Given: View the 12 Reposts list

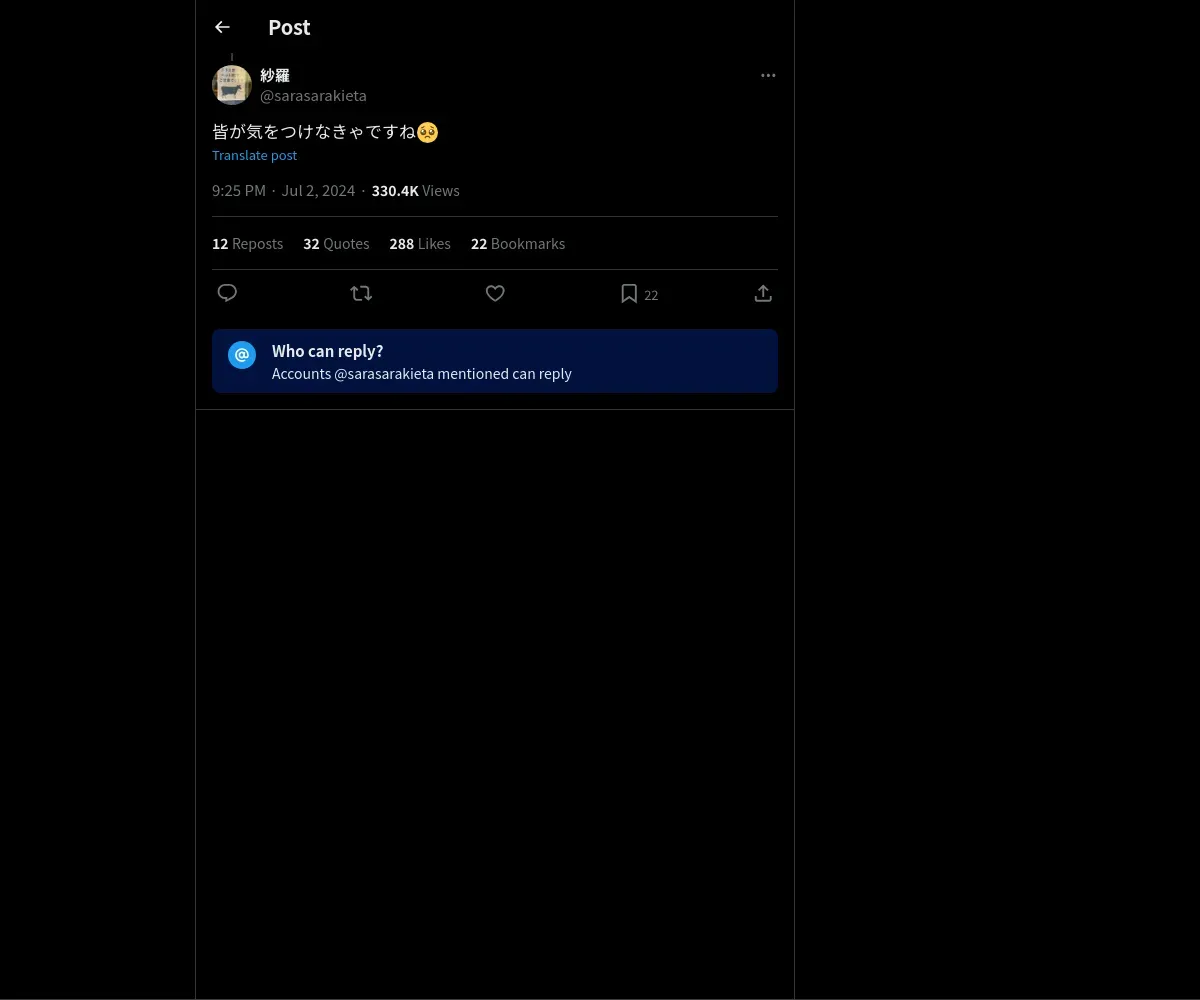Looking at the screenshot, I should coord(247,244).
